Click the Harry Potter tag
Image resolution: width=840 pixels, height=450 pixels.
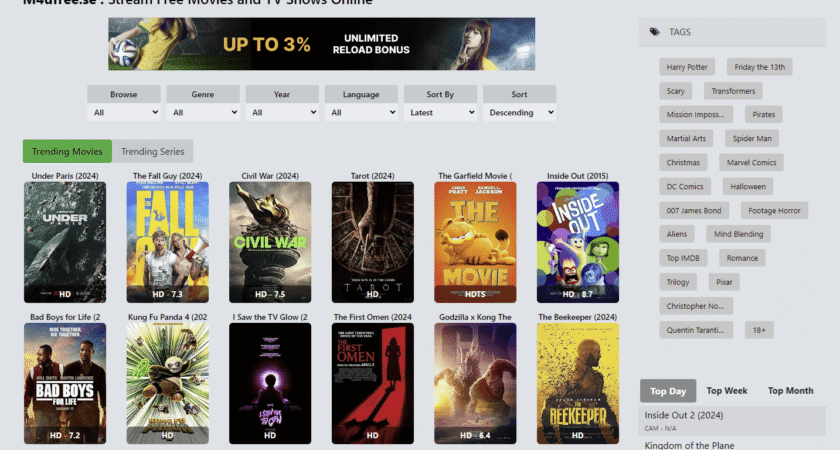(687, 67)
